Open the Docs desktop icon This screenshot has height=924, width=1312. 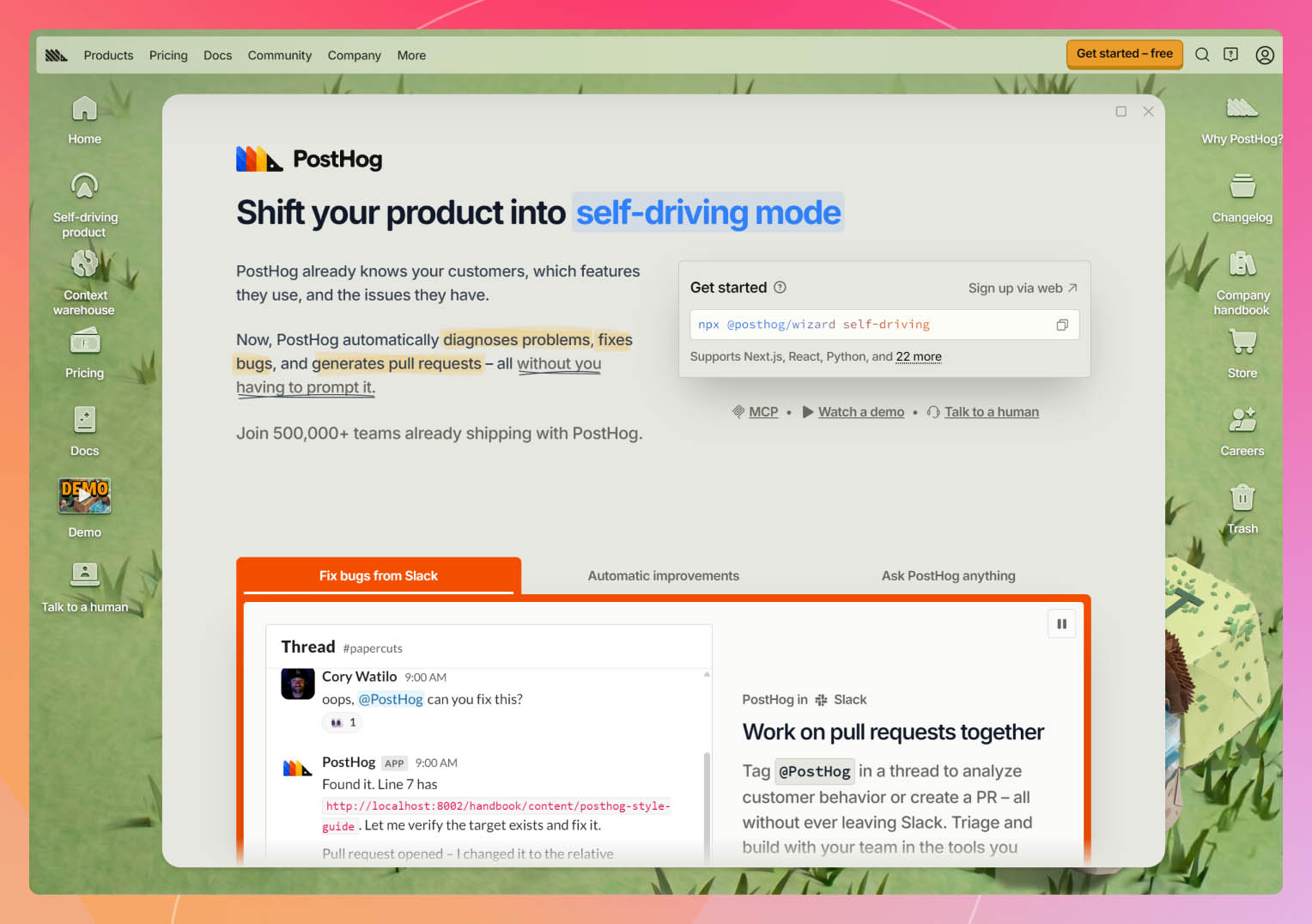84,431
